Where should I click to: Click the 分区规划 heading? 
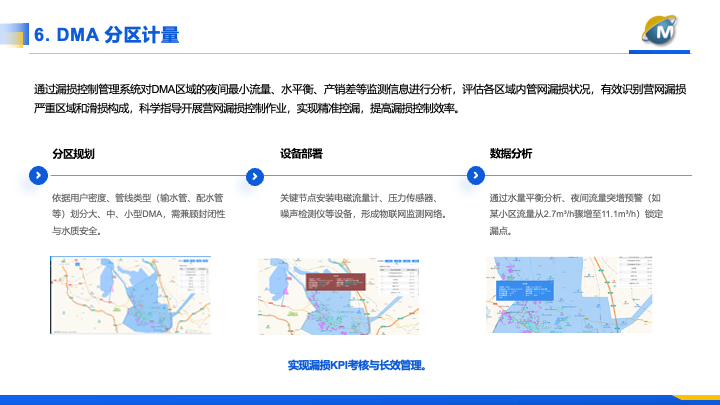[74, 153]
